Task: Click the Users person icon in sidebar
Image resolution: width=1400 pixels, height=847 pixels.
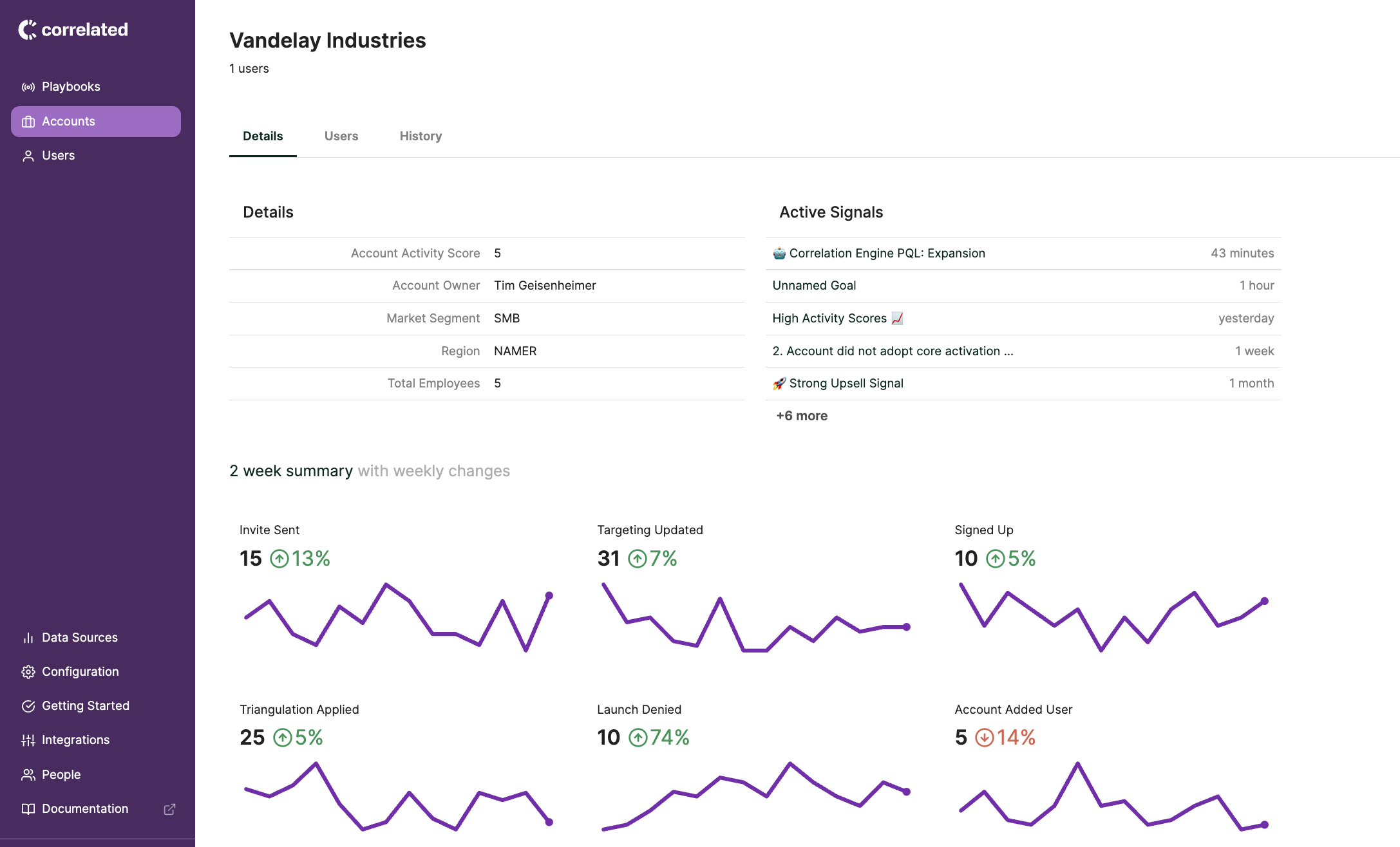Action: click(x=28, y=156)
